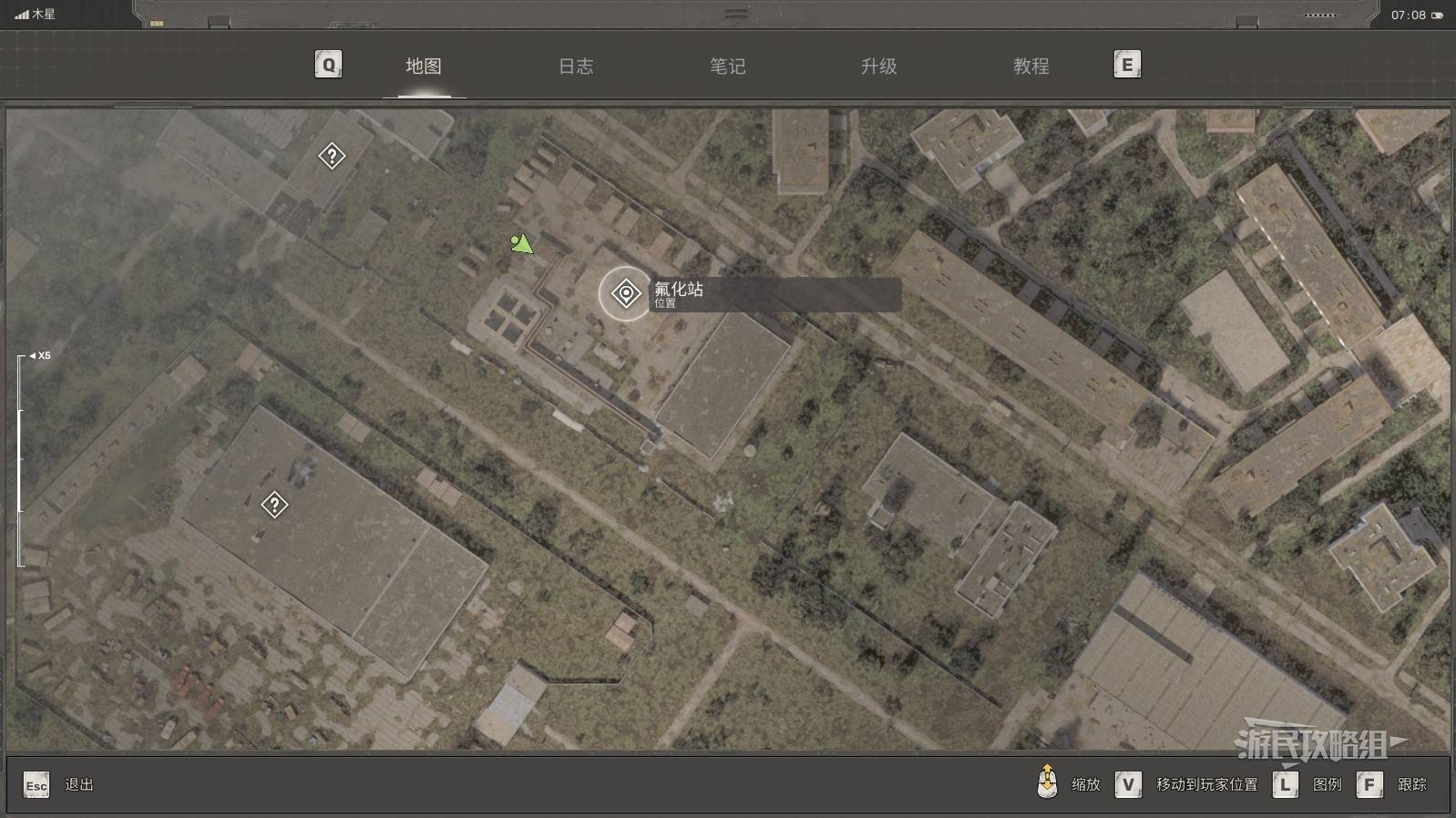This screenshot has width=1456, height=818.
Task: Click 移动到玩家位置
Action: 1207,784
